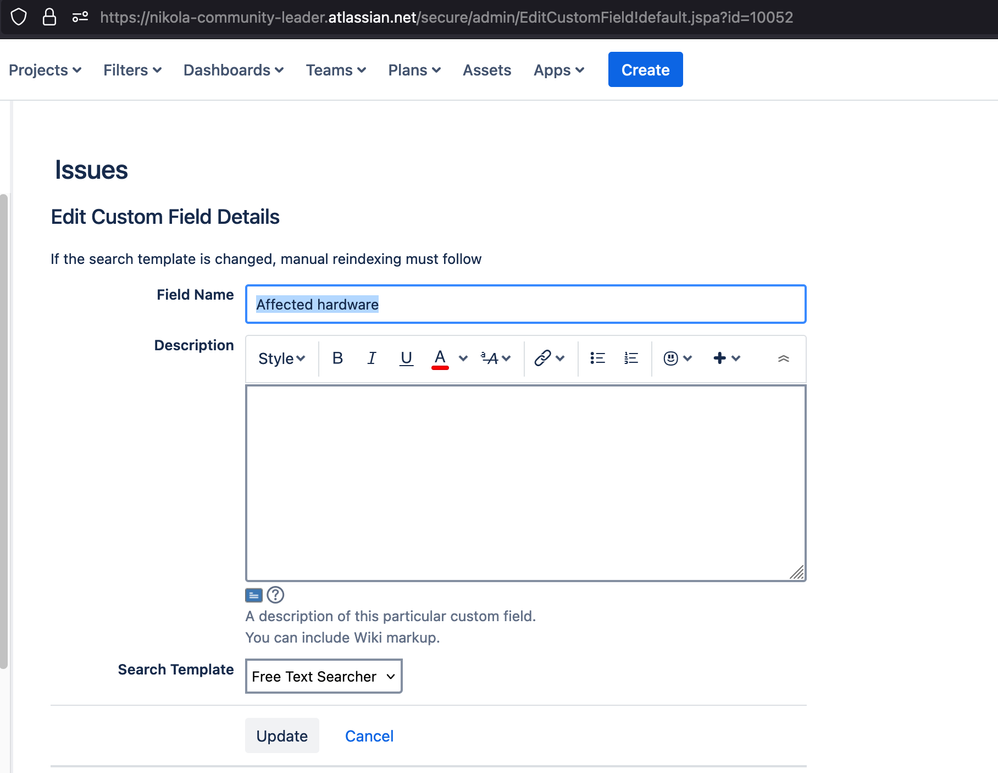Viewport: 998px width, 773px height.
Task: Toggle underline formatting
Action: 406,358
